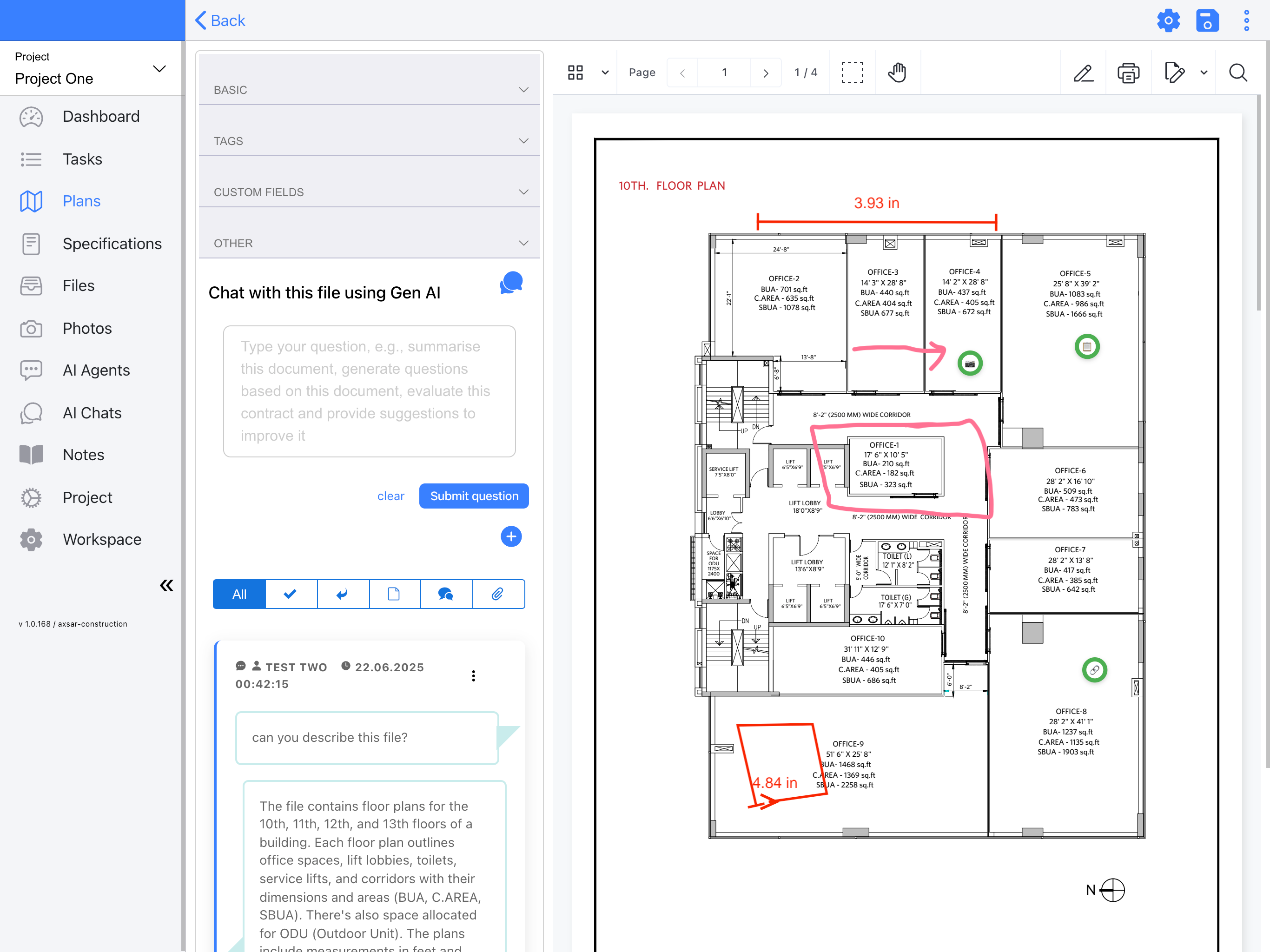Click the pencil markup tool
1270x952 pixels.
point(1084,73)
